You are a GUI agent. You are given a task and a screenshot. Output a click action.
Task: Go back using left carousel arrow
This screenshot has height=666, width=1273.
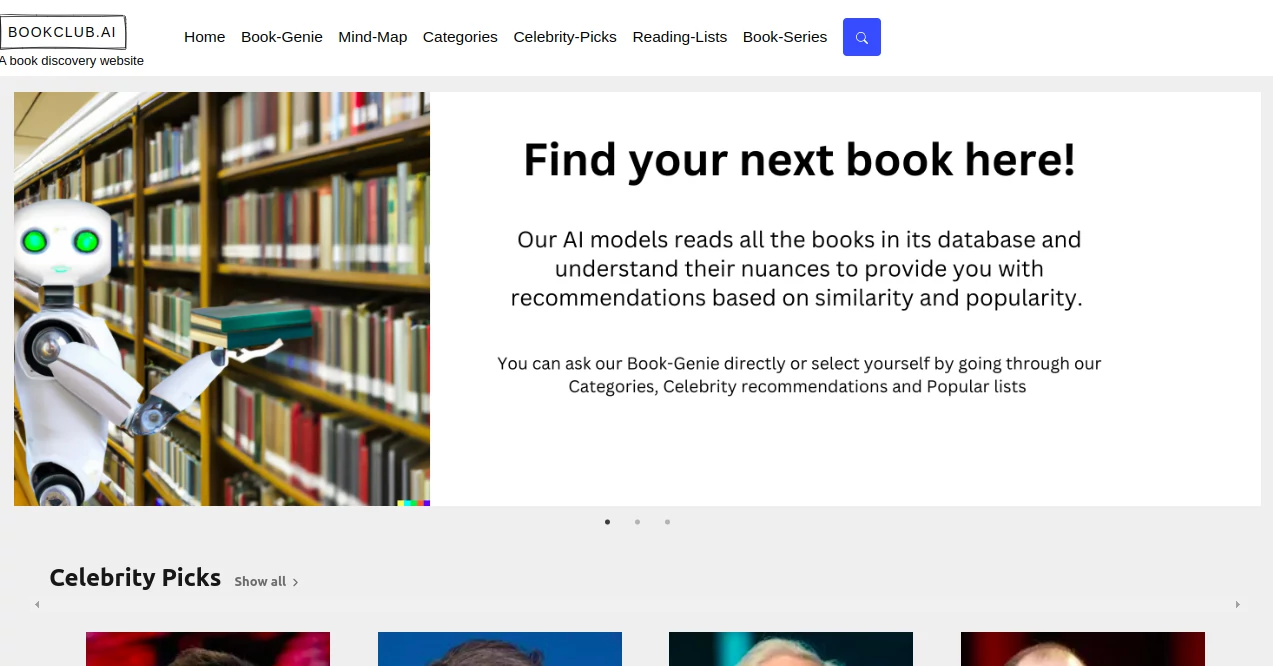pos(36,604)
